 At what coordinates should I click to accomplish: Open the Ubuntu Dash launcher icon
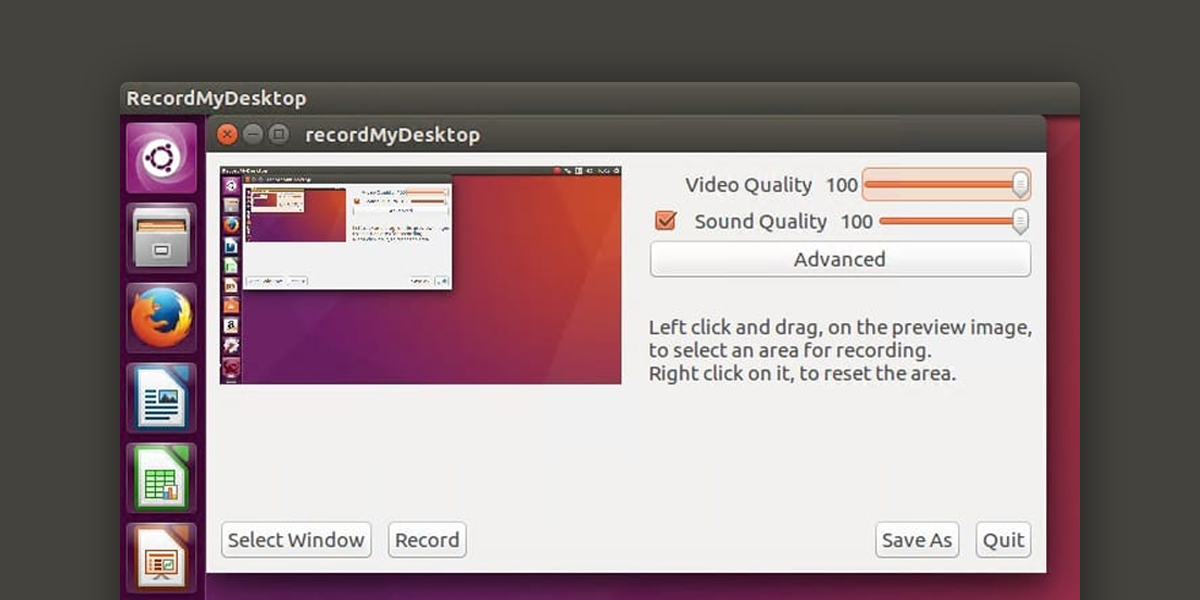point(161,158)
